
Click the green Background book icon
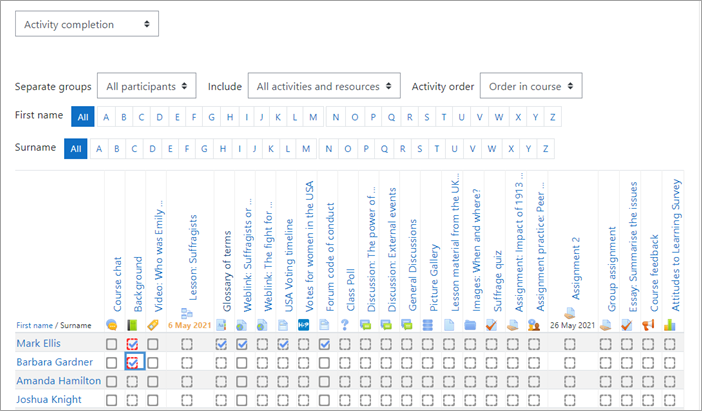pos(132,325)
